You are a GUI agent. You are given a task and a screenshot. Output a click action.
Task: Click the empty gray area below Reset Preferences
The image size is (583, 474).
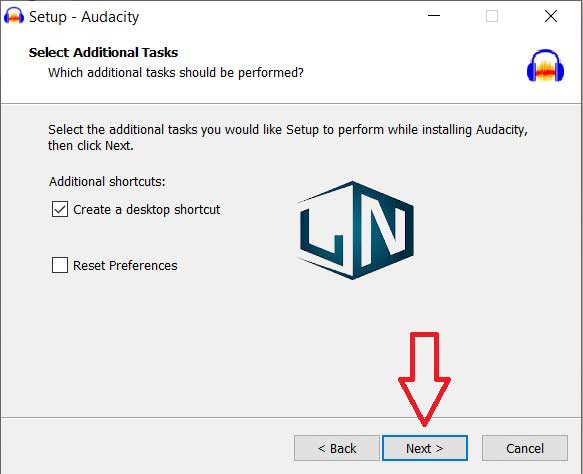(x=167, y=342)
